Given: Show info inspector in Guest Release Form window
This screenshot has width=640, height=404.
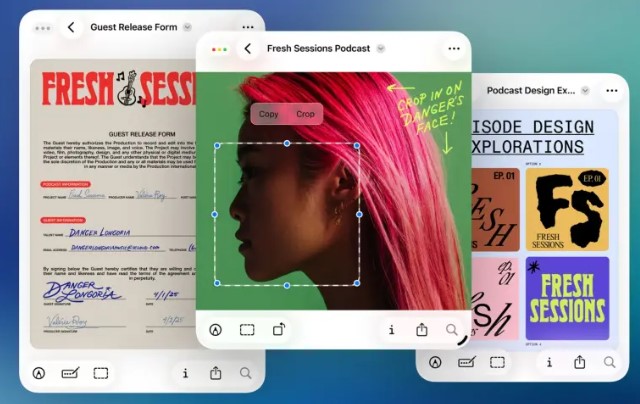Looking at the screenshot, I should [x=185, y=373].
